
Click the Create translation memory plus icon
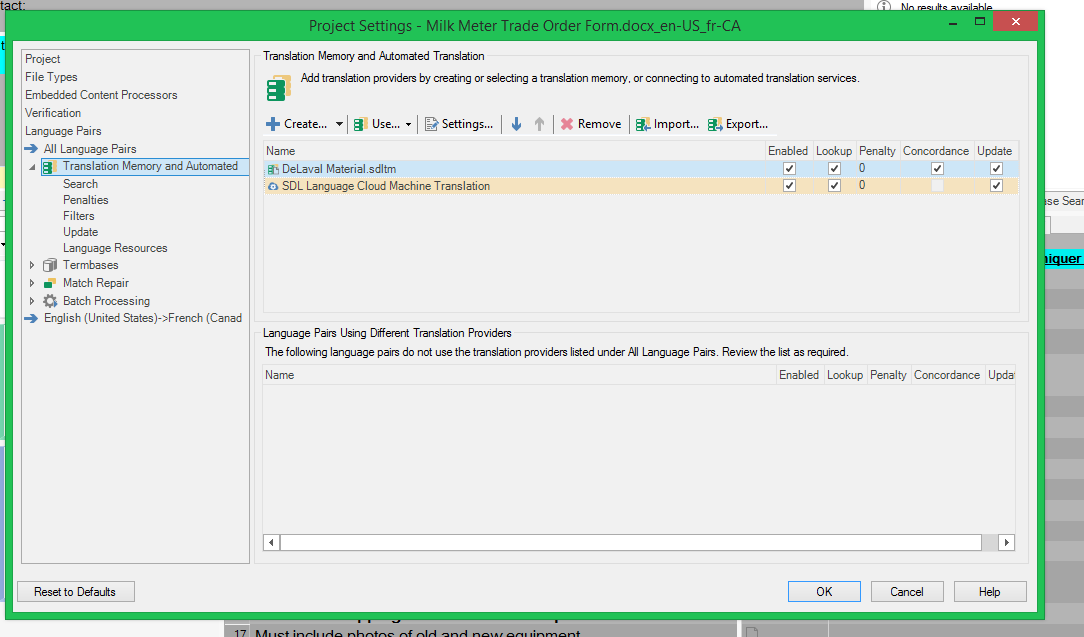click(x=273, y=124)
